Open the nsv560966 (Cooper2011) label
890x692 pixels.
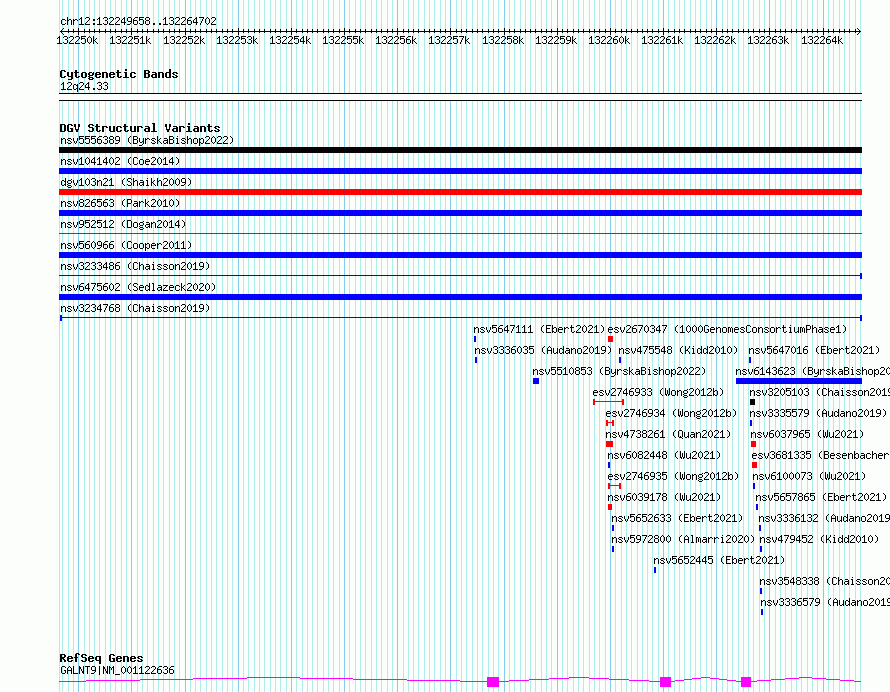coord(126,245)
